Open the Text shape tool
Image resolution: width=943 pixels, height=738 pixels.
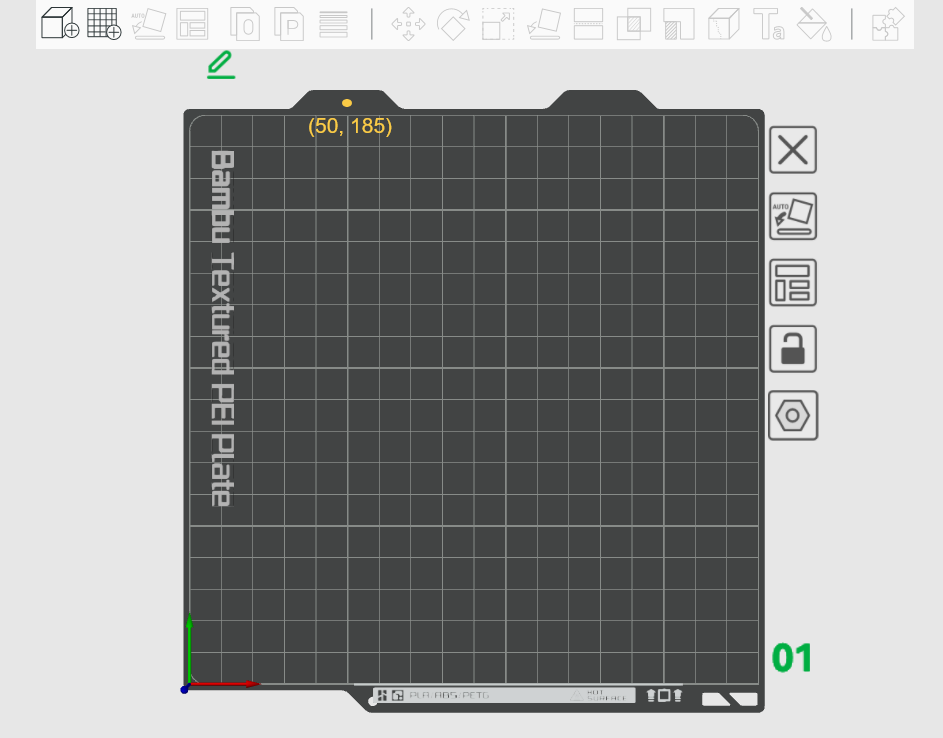(768, 23)
